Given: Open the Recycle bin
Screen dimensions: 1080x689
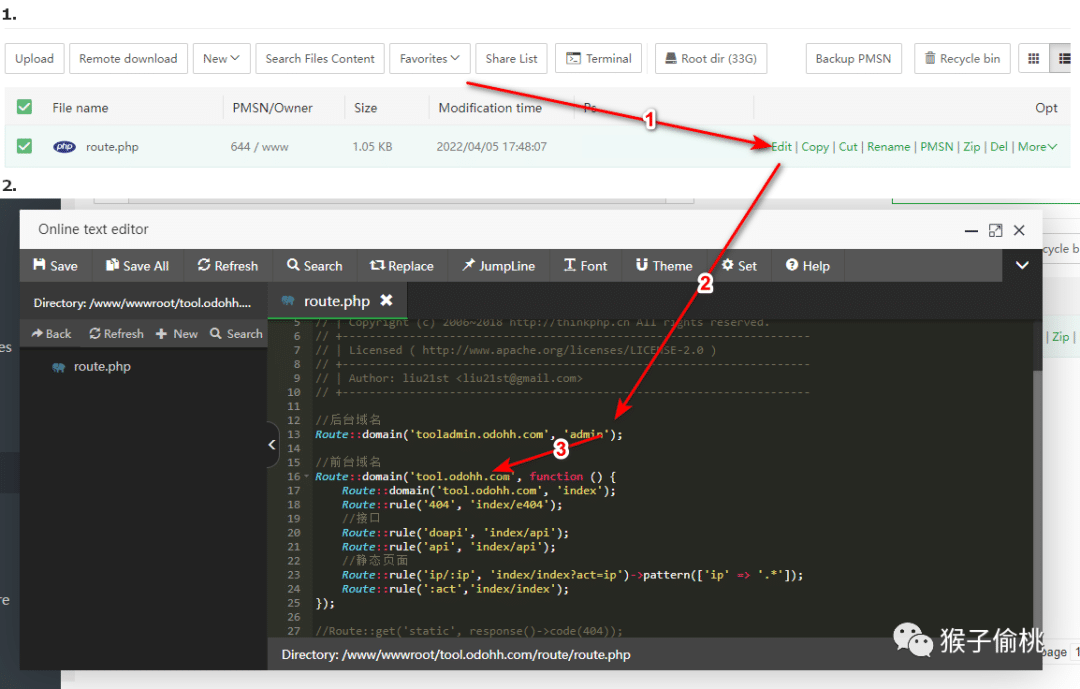Looking at the screenshot, I should click(x=962, y=59).
